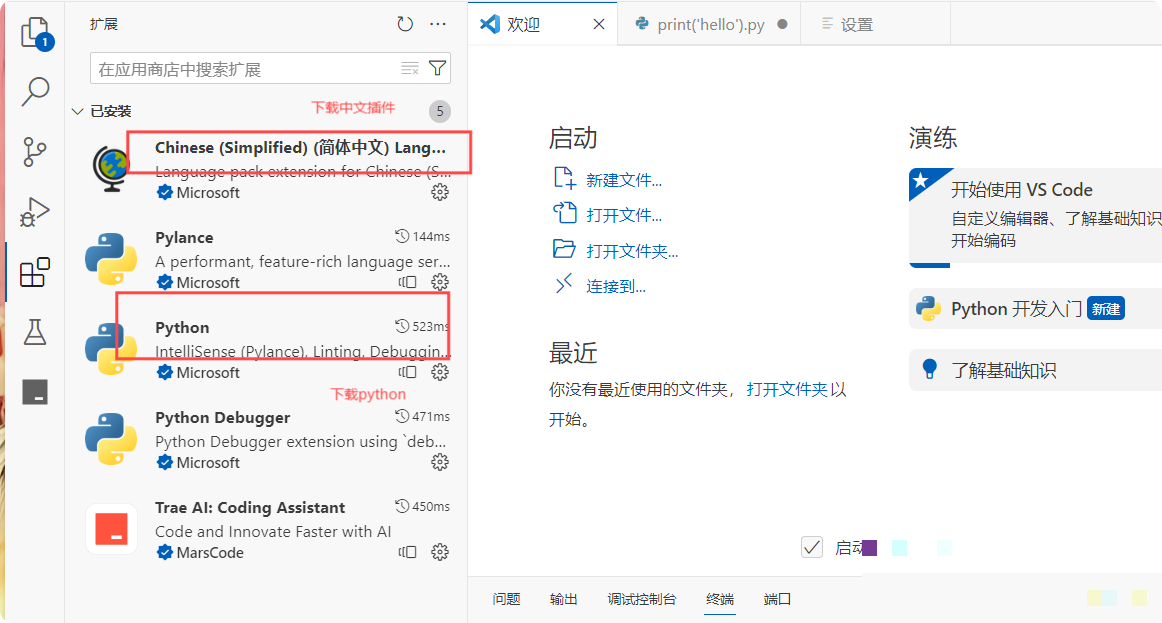Click installed extensions count badge 5
Screen dimensions: 1162x623
[439, 111]
